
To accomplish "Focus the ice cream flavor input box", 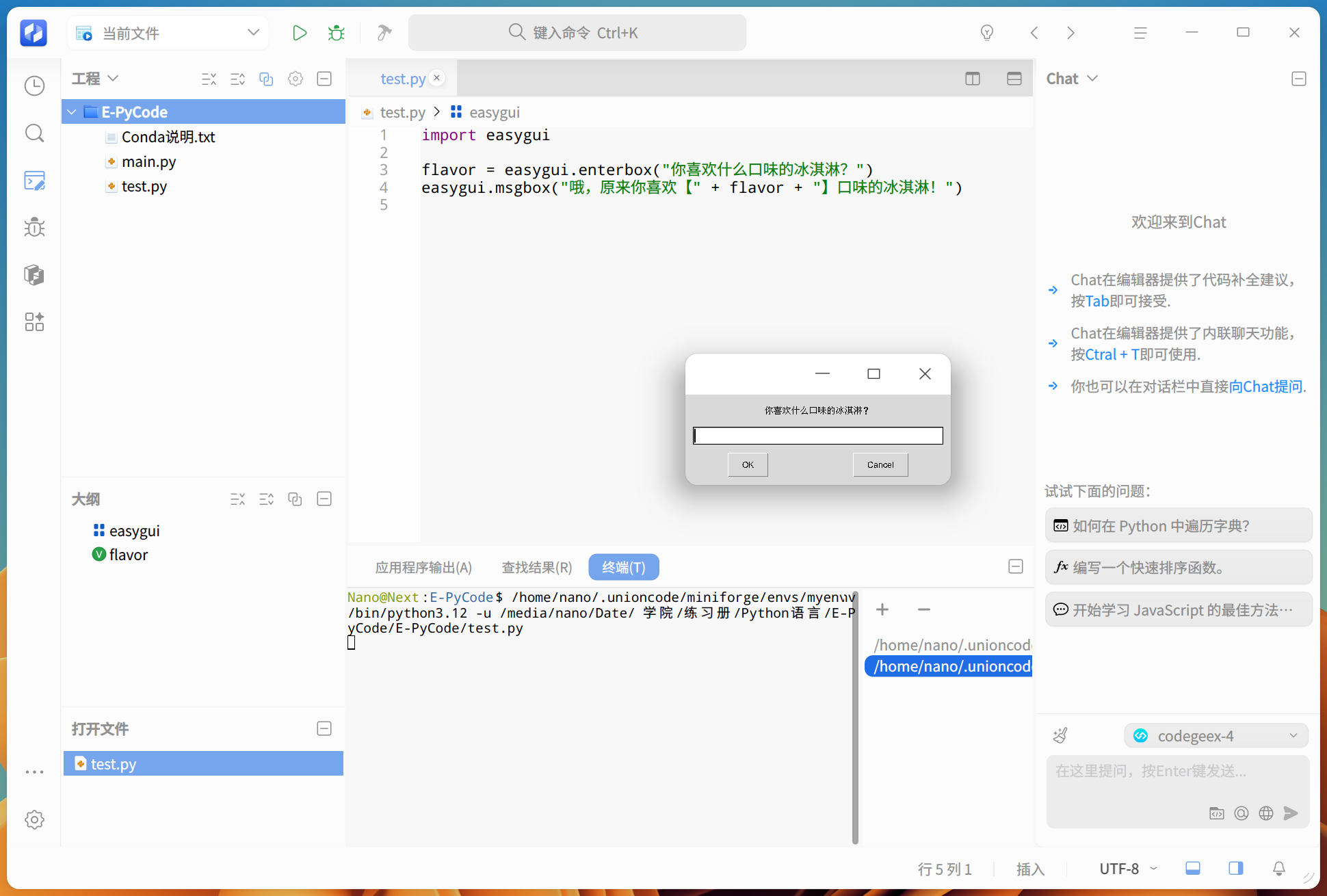I will coord(818,436).
